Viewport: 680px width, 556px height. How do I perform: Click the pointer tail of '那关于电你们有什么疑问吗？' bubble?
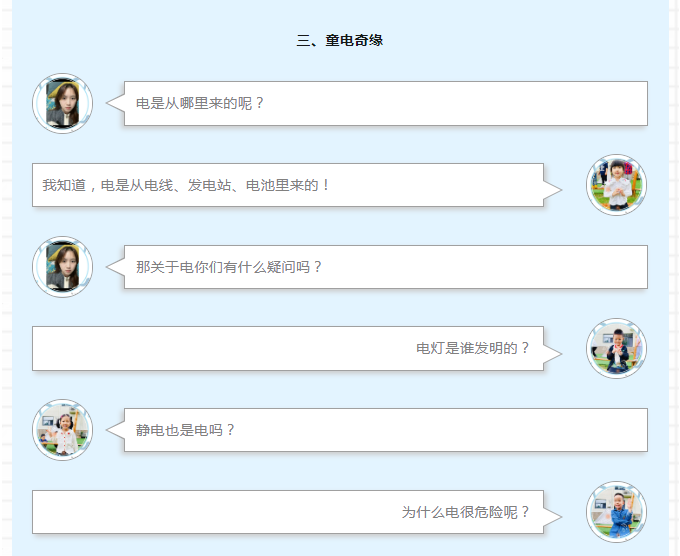116,267
